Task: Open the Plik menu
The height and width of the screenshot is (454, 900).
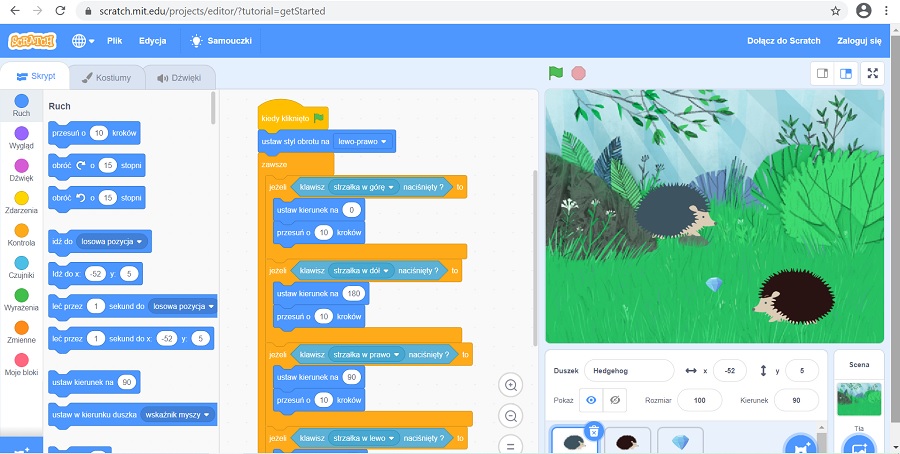Action: tap(114, 41)
